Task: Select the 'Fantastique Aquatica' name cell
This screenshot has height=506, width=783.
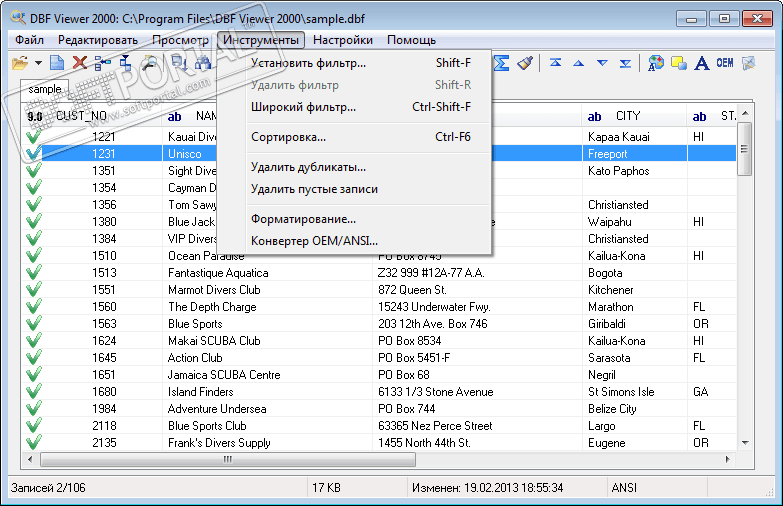Action: [x=268, y=273]
